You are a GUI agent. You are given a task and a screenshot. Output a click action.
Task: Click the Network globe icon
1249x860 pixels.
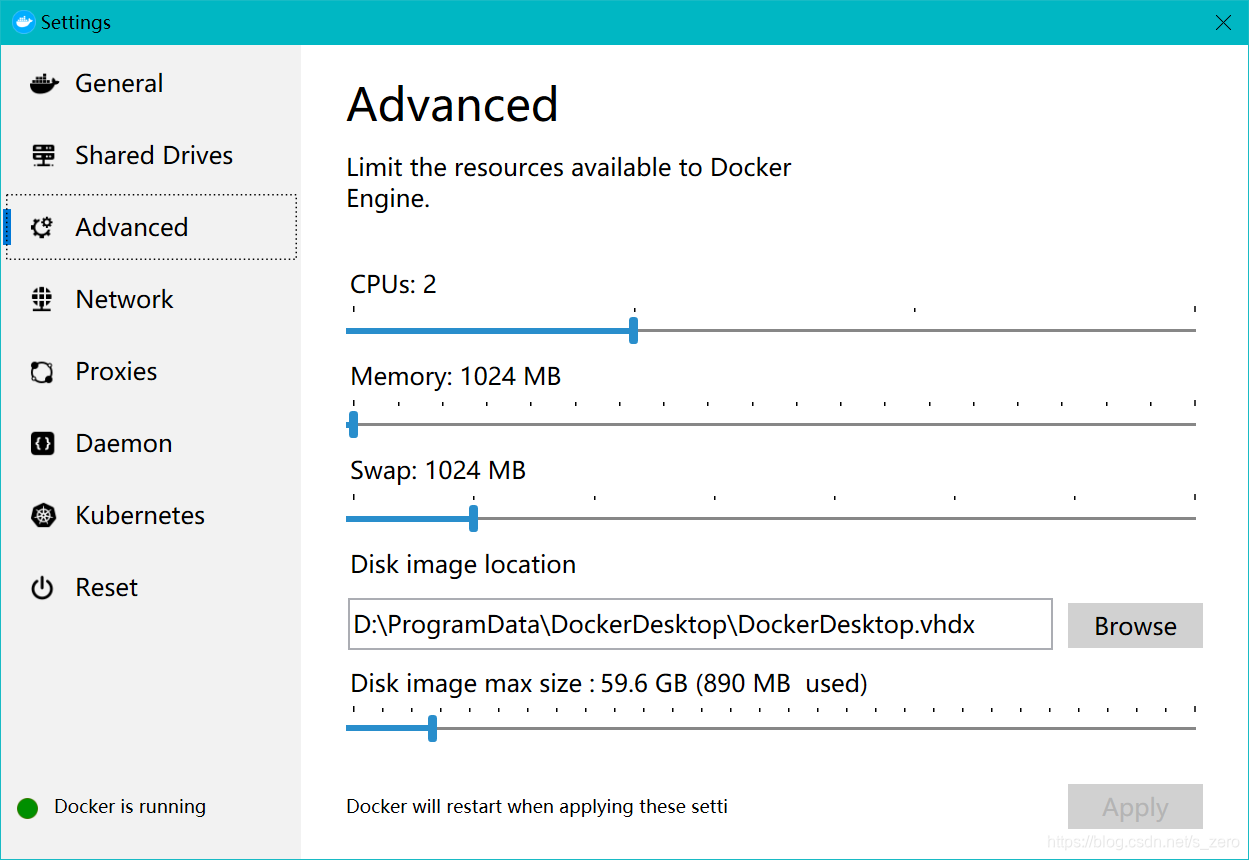click(42, 300)
